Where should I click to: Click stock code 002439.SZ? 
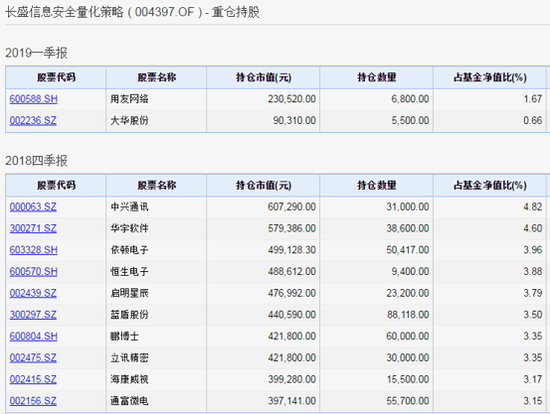tap(33, 293)
